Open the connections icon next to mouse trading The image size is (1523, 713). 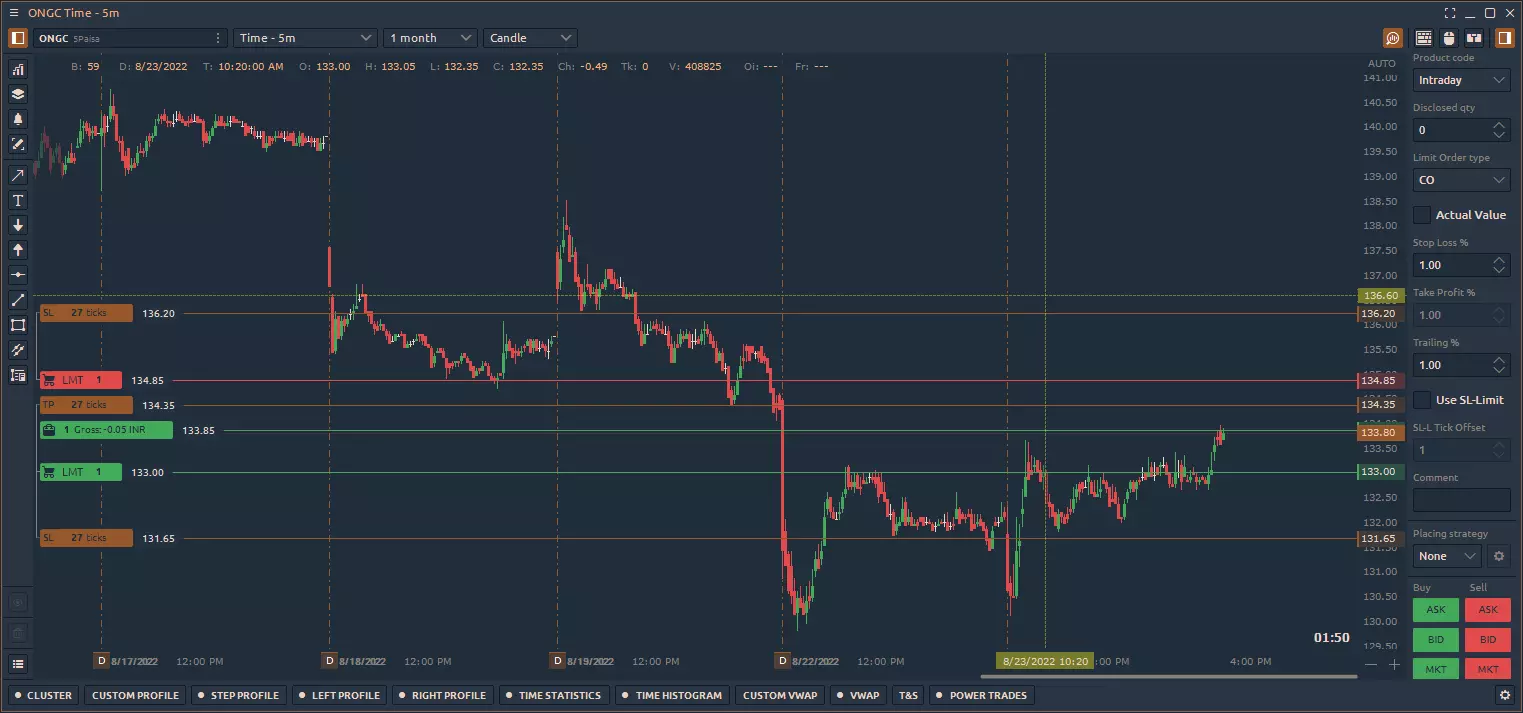coord(1473,38)
